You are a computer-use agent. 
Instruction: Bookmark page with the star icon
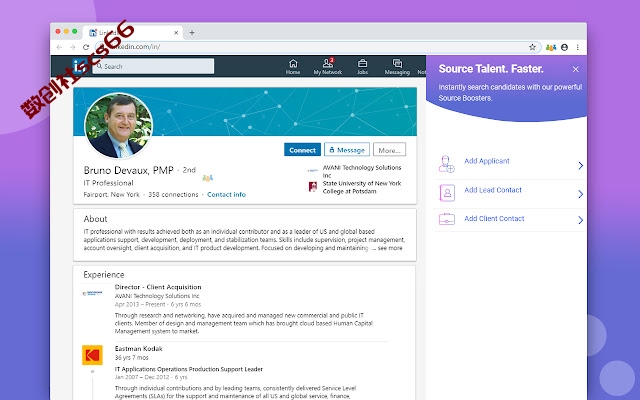point(532,47)
